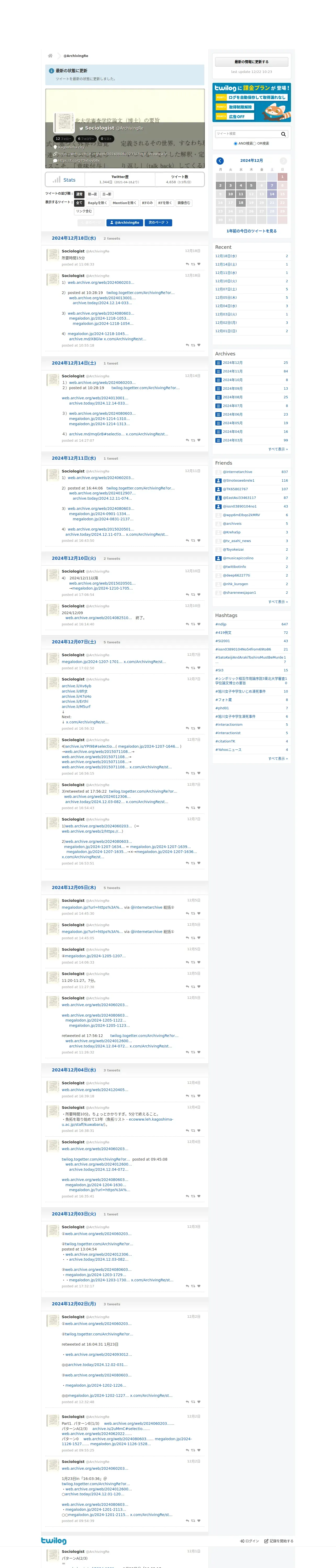This screenshot has height=1568, width=336.
Task: Like the tweet posted at 11:27:38
Action: [x=199, y=987]
